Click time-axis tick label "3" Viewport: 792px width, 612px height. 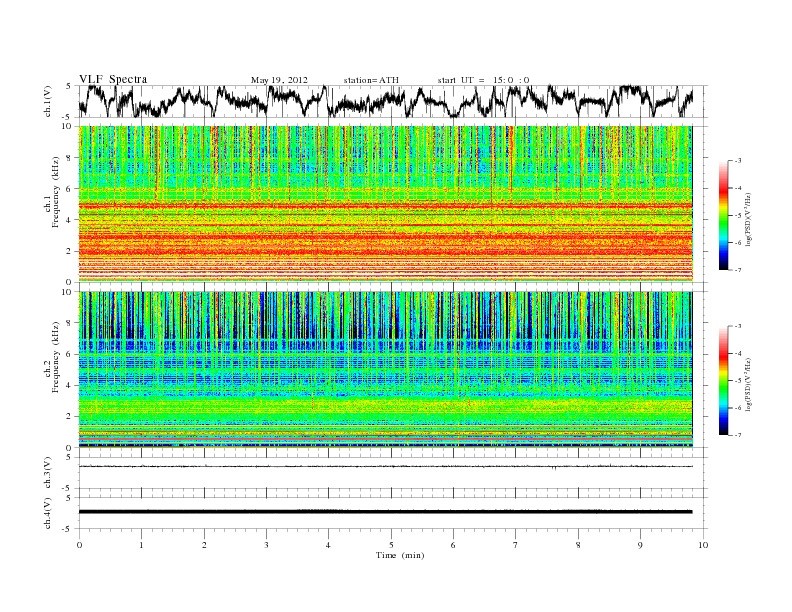(266, 545)
